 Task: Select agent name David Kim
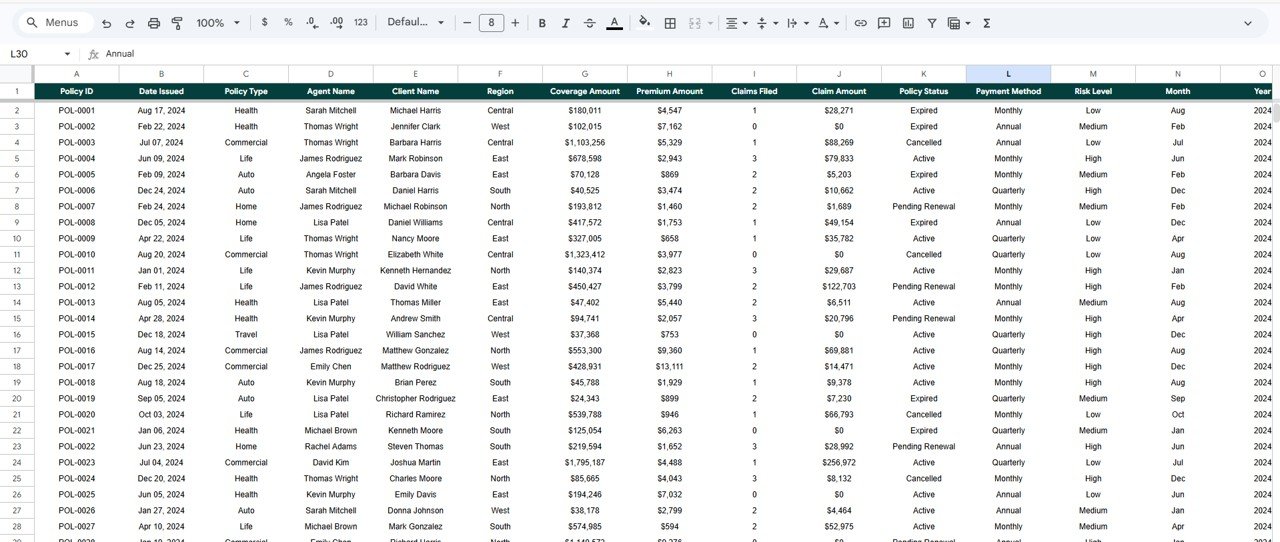[331, 463]
